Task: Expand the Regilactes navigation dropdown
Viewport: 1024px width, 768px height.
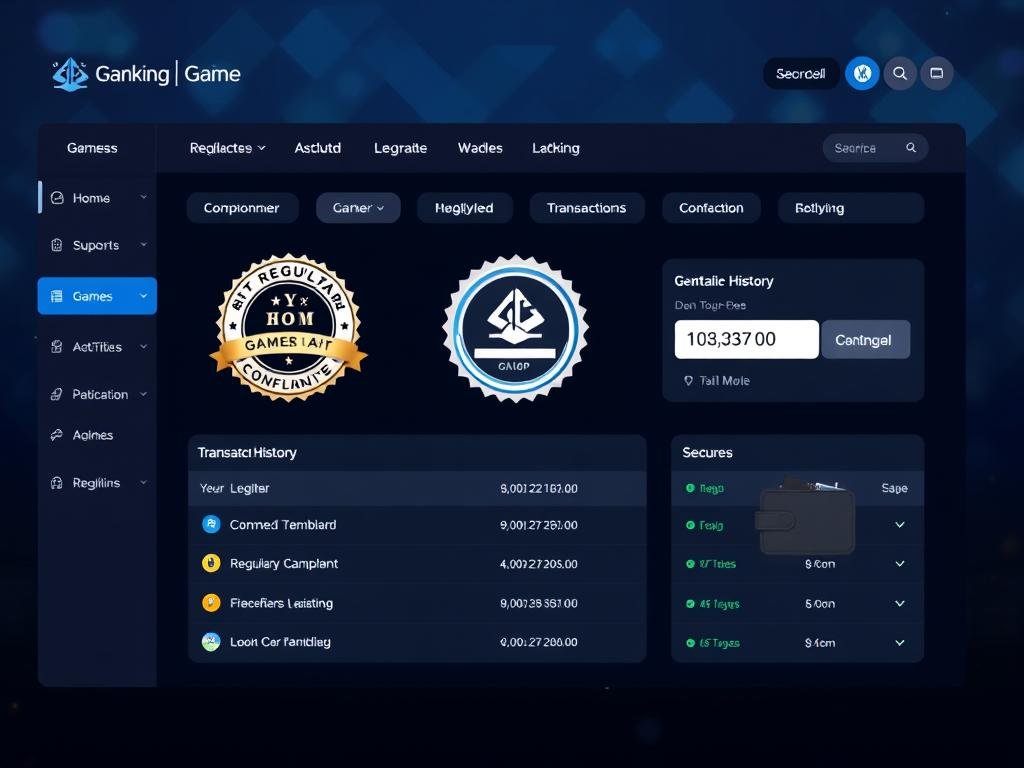Action: click(226, 147)
